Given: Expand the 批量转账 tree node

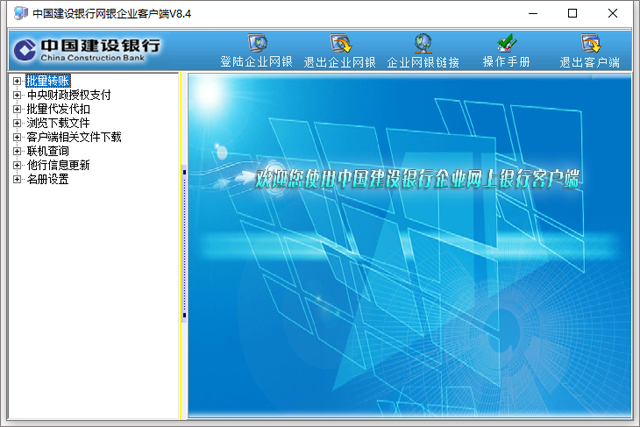Looking at the screenshot, I should (x=17, y=81).
